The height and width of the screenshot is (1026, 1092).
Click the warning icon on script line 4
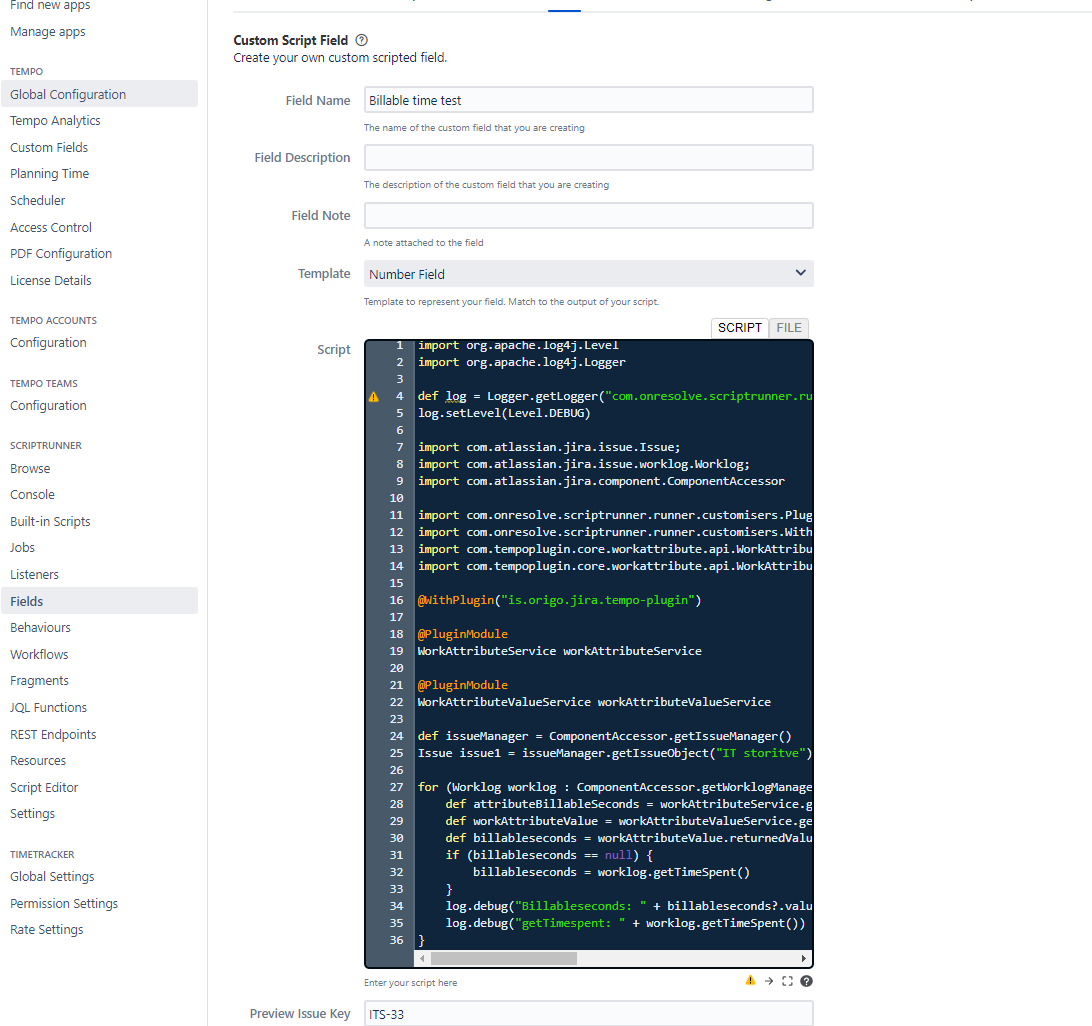tap(374, 396)
